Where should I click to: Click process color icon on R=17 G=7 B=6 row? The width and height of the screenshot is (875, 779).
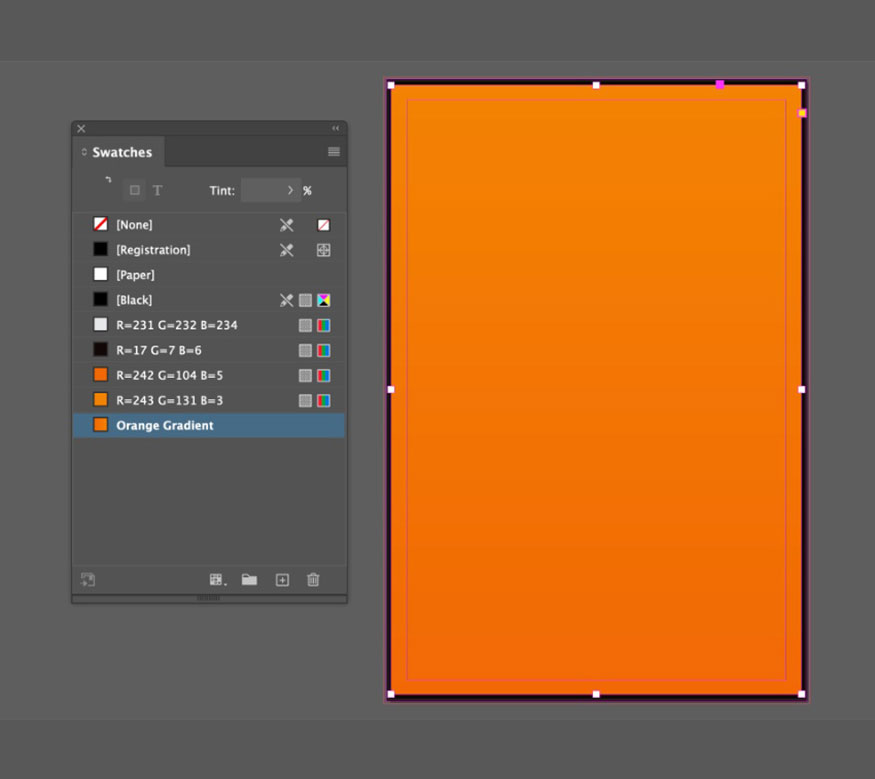pos(305,350)
